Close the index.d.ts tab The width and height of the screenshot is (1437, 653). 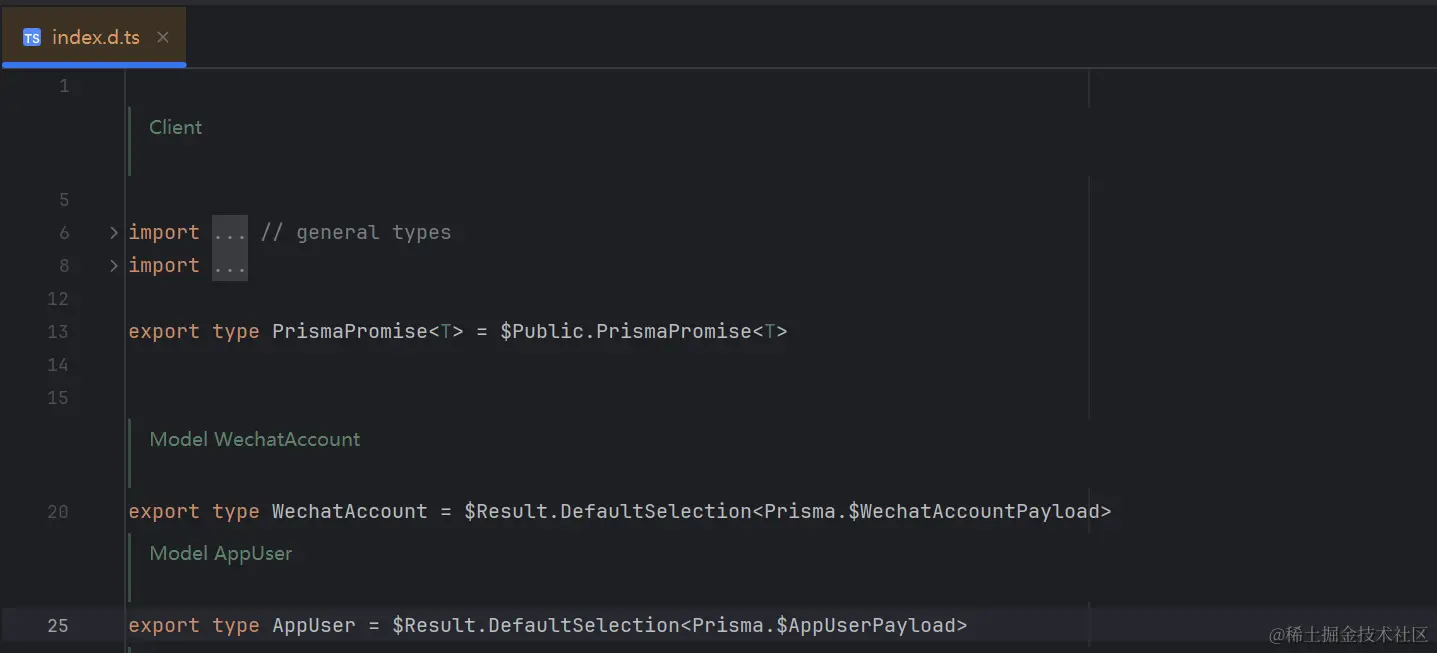[x=163, y=38]
